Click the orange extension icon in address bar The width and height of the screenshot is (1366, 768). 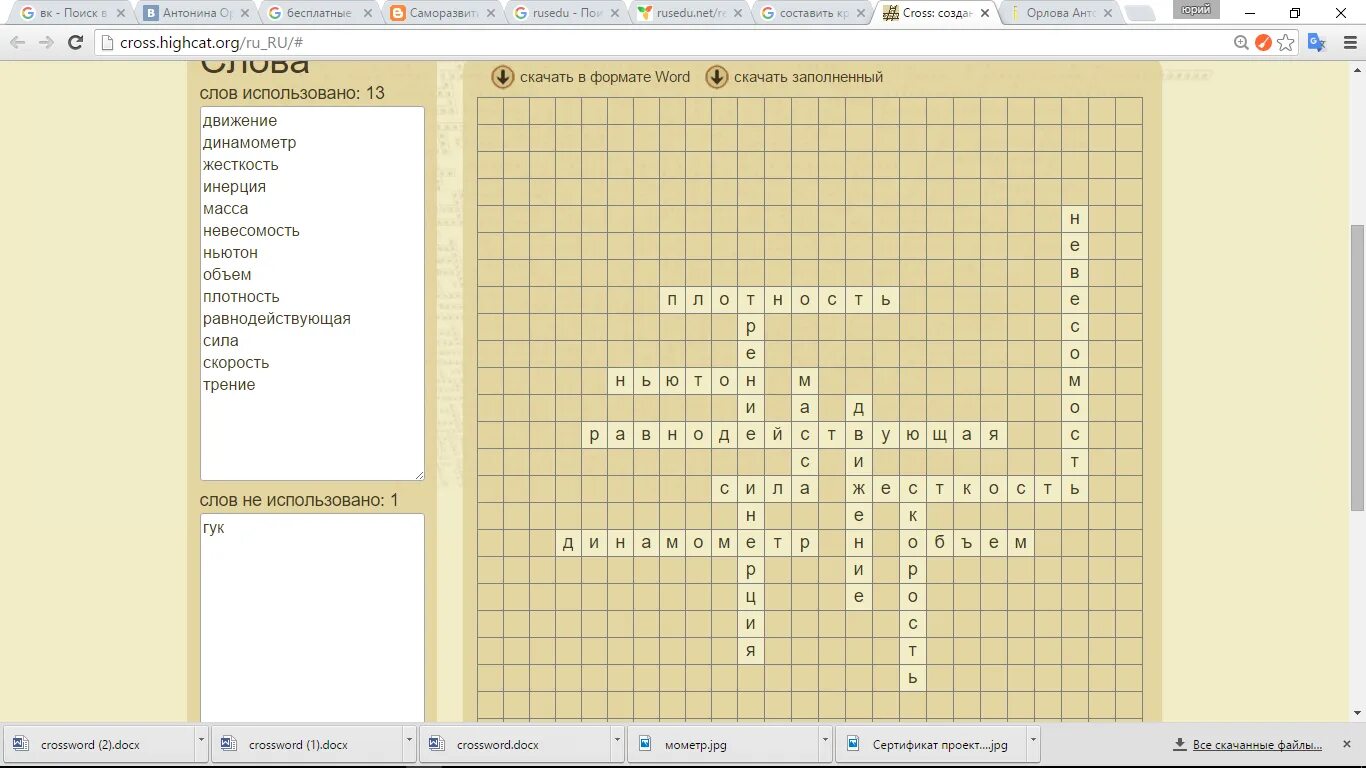(1263, 42)
